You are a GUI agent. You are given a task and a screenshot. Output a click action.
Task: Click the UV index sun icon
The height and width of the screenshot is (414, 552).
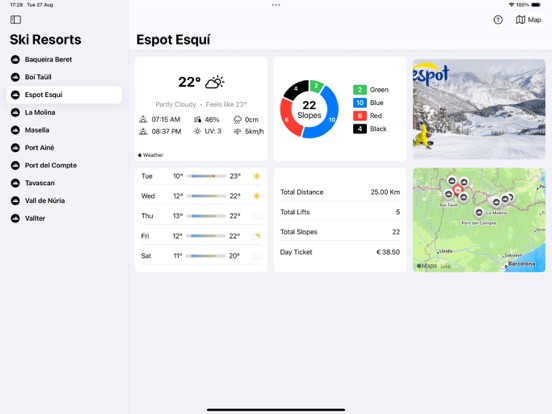197,131
